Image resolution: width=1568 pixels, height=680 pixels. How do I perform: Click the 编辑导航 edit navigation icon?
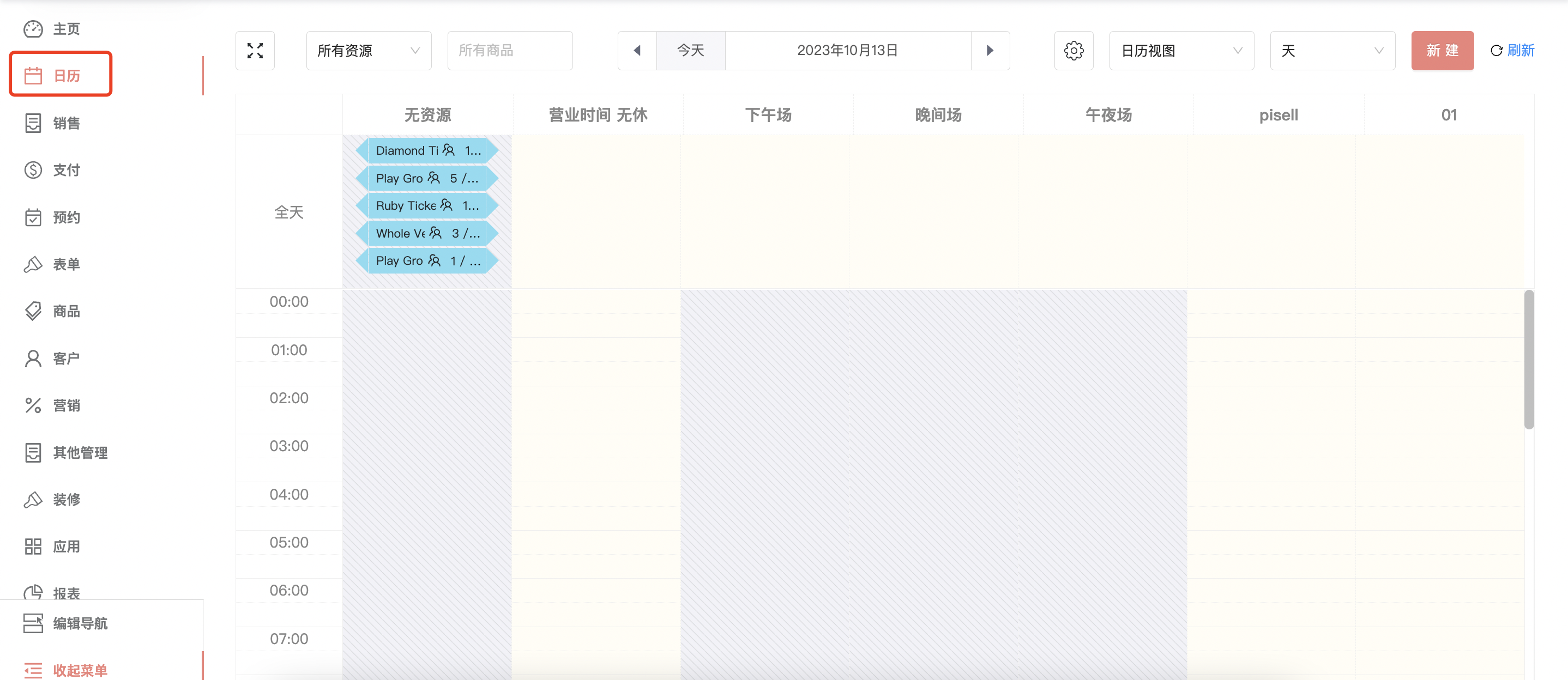click(x=33, y=623)
